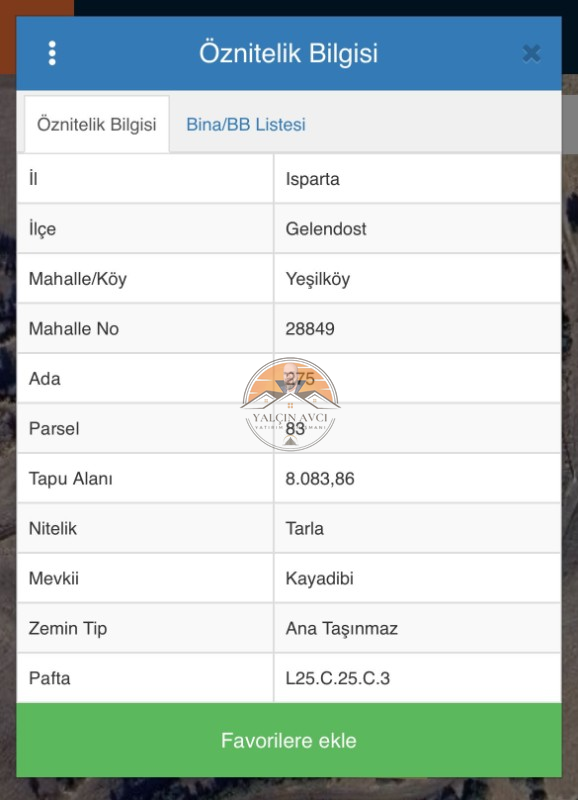578x800 pixels.
Task: Click the İlçe row label
Action: (x=42, y=229)
